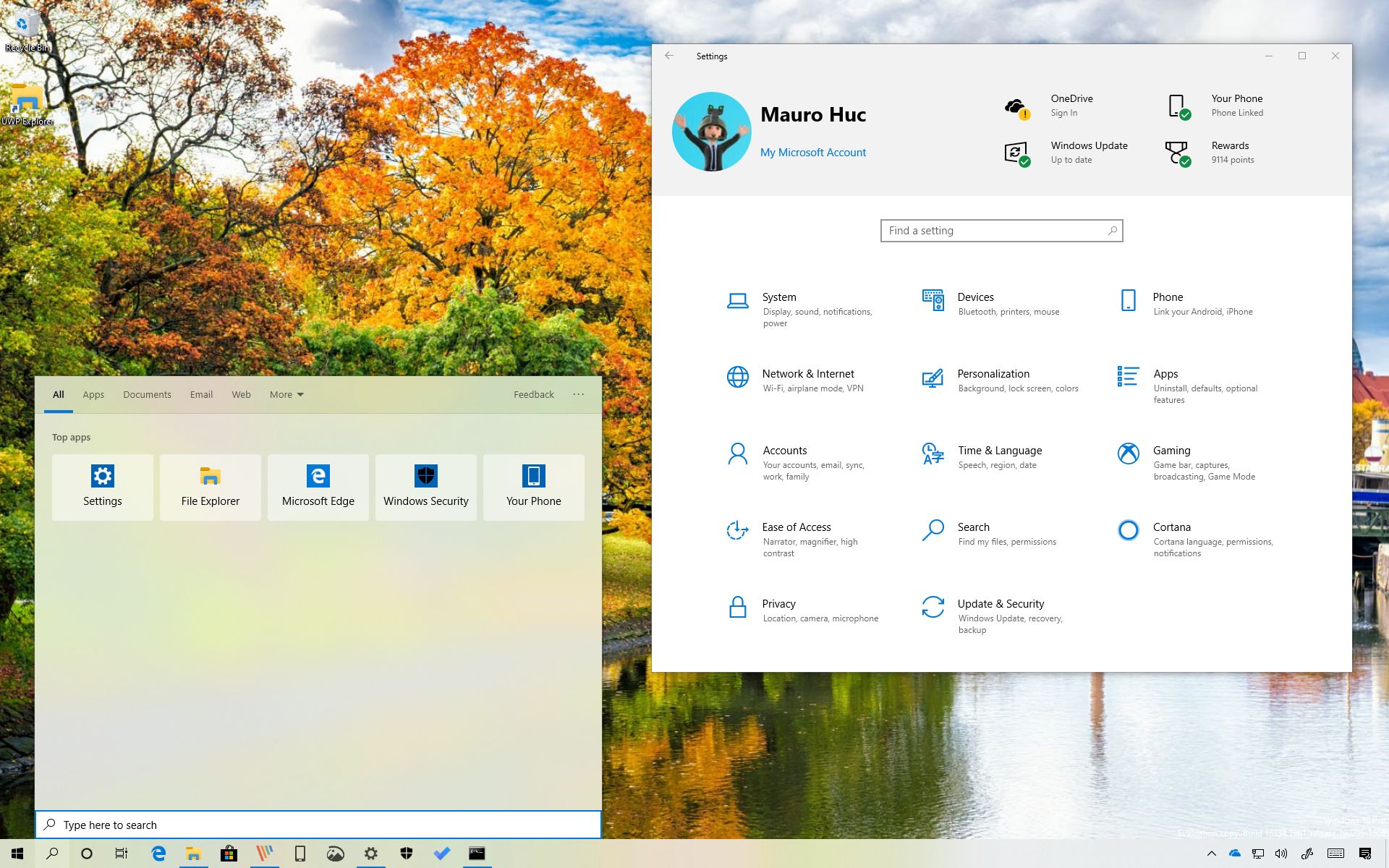Click the Type here to search box

(x=318, y=825)
